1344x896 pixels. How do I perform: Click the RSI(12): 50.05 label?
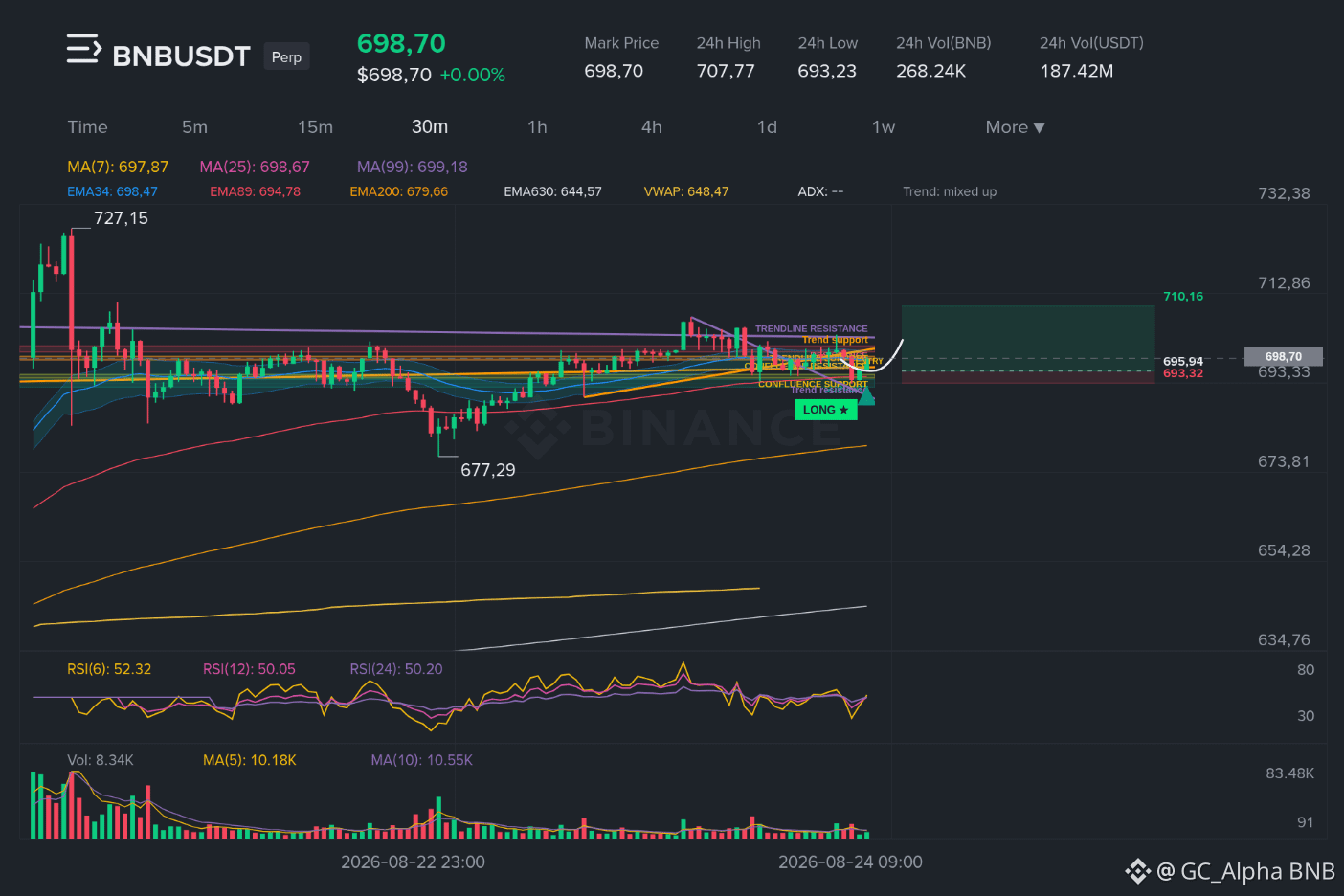click(x=249, y=669)
